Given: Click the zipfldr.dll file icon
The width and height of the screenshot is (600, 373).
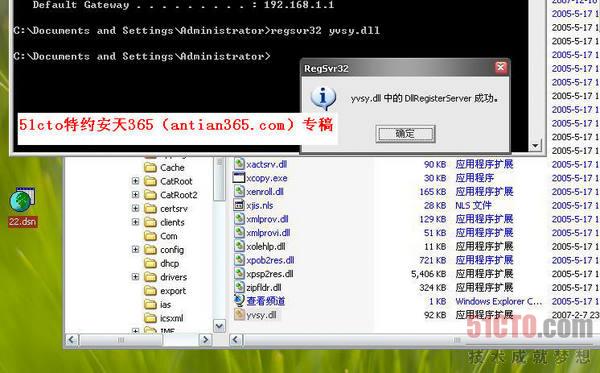Looking at the screenshot, I should click(x=239, y=287).
